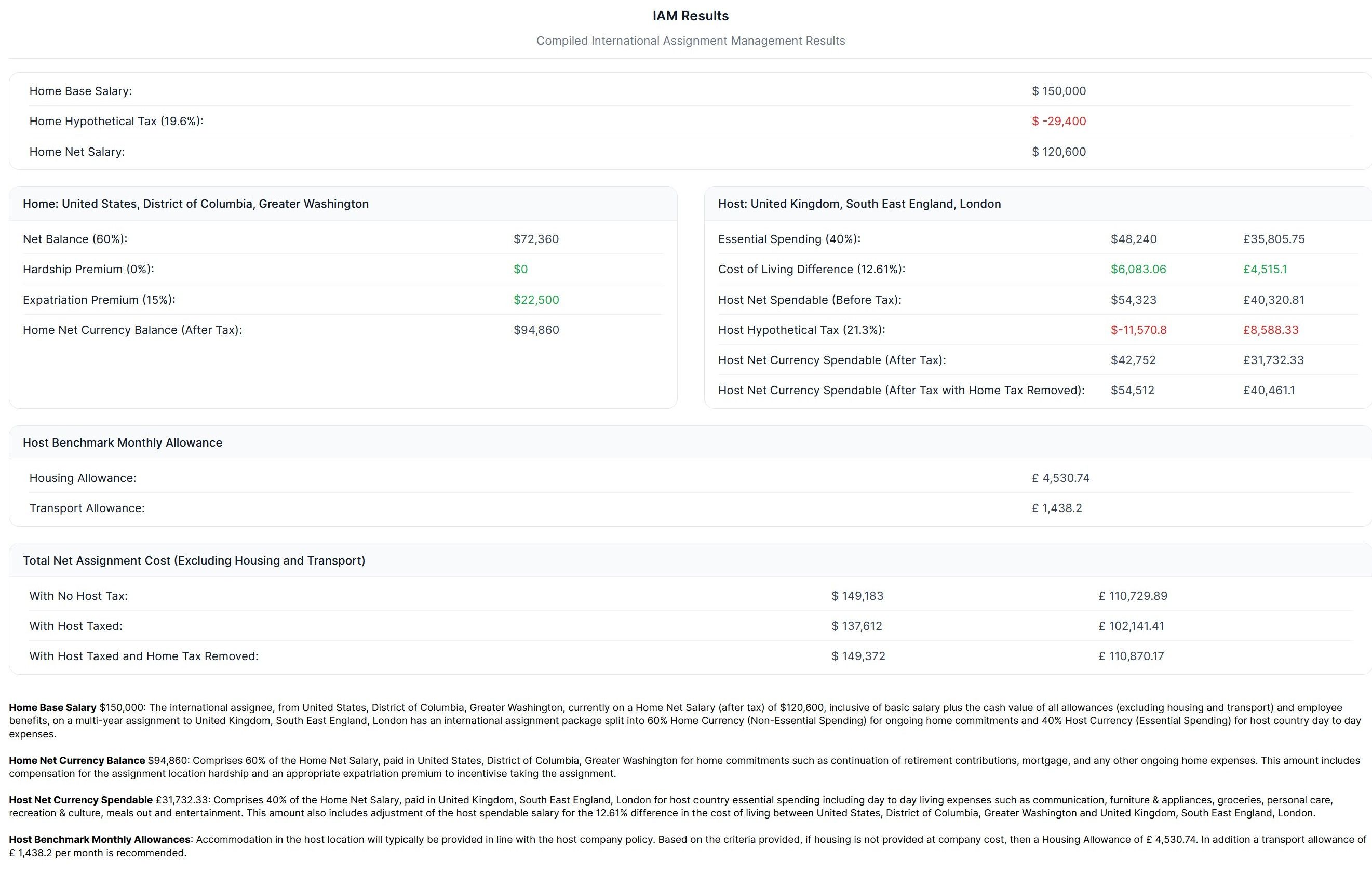Click the IAM Results heading
1372x872 pixels.
[690, 16]
